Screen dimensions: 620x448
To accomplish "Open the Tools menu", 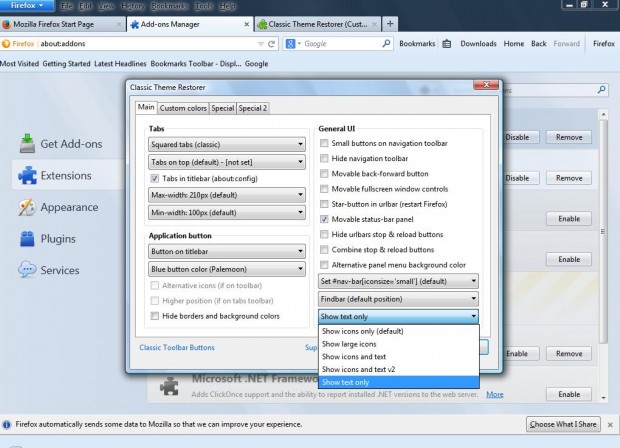I will point(204,6).
